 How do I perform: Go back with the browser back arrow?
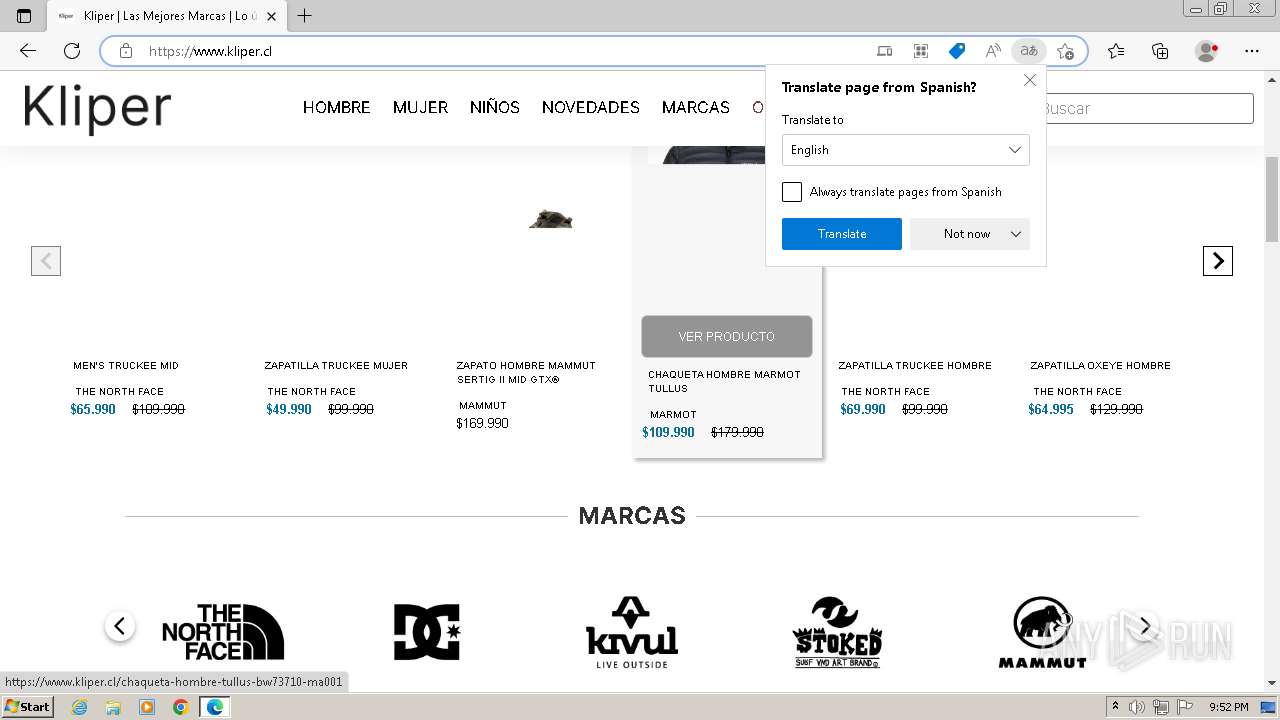28,51
